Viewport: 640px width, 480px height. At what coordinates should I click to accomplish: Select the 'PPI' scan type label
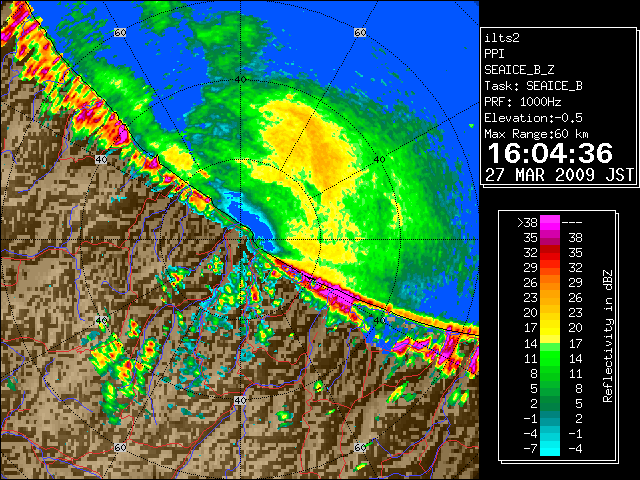click(494, 54)
